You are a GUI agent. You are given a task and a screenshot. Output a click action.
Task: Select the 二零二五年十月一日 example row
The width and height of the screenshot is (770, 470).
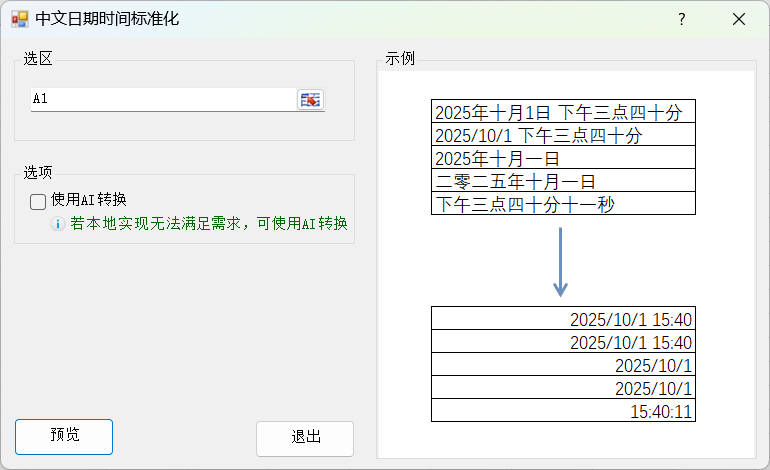click(x=562, y=181)
